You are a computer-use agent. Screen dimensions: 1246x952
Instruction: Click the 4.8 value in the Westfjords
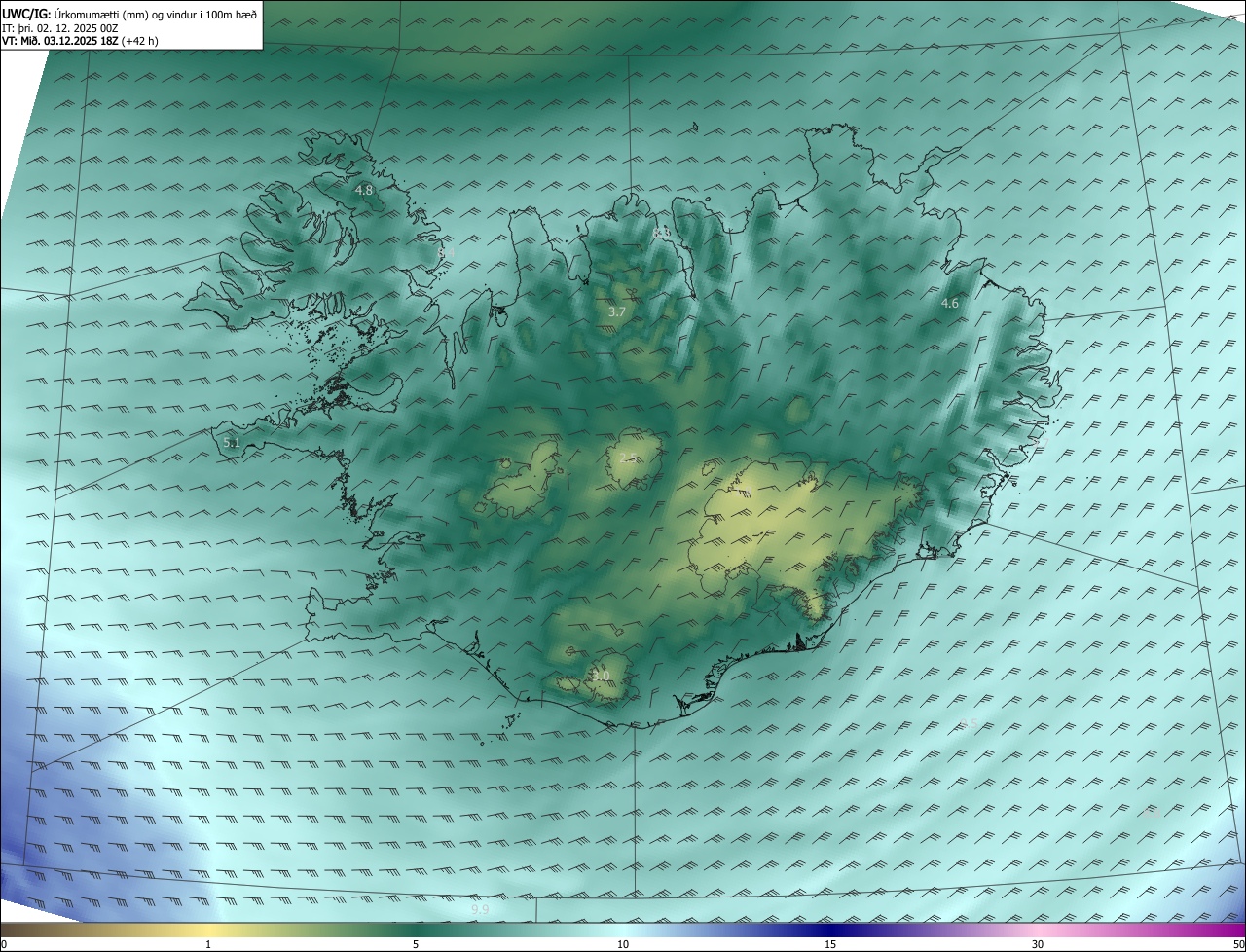[x=364, y=190]
